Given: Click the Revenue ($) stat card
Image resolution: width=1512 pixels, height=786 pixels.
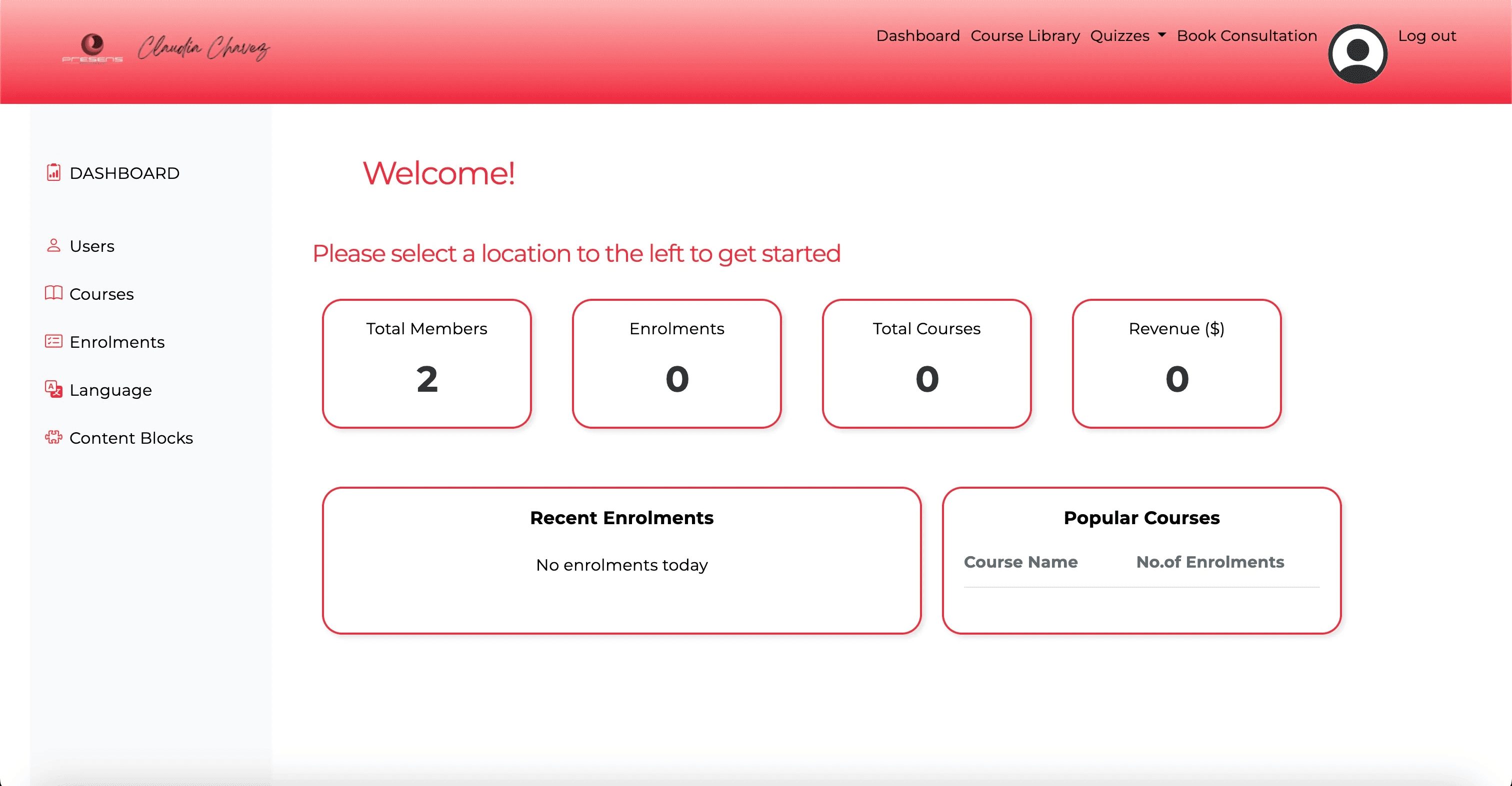Looking at the screenshot, I should (x=1176, y=364).
